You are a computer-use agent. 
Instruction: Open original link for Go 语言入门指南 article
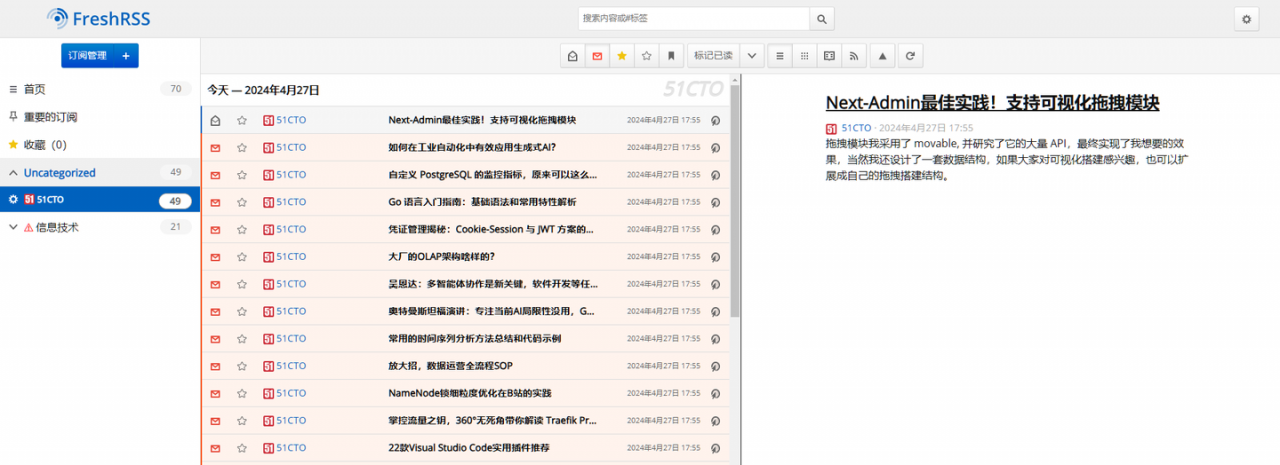pos(715,202)
